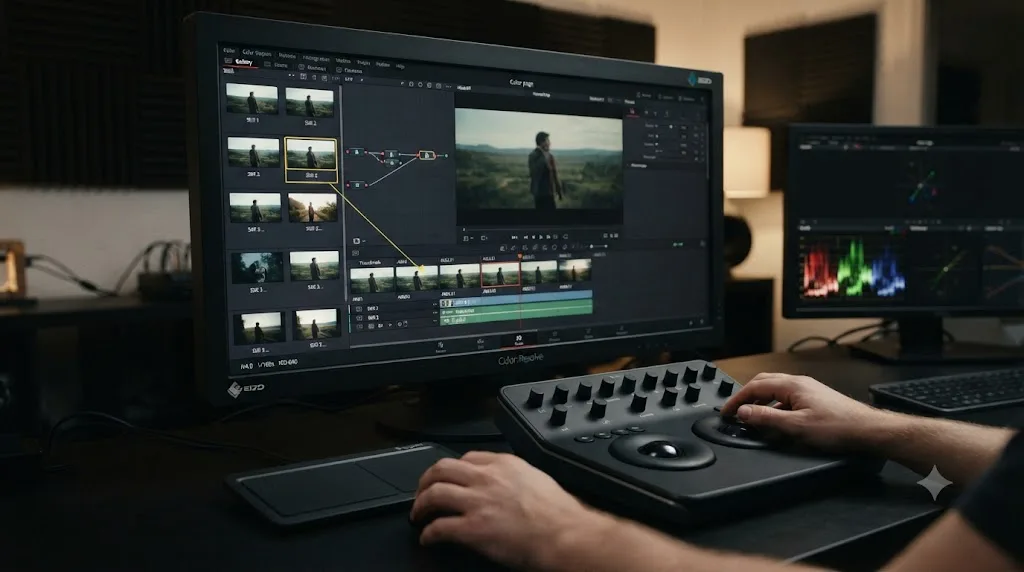This screenshot has height=572, width=1024.
Task: Click the upper green audio track clip
Action: 516,311
